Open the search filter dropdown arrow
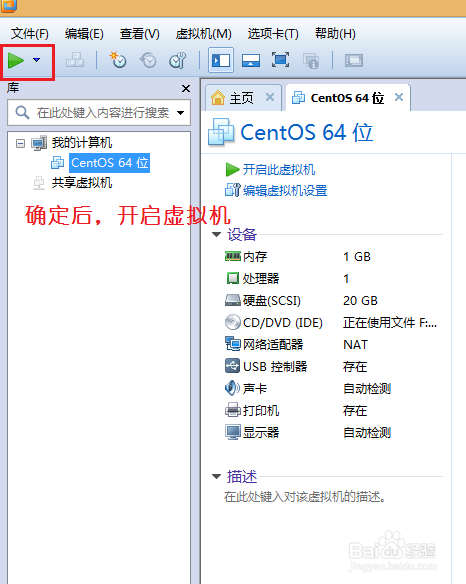Image resolution: width=466 pixels, height=584 pixels. pos(181,112)
